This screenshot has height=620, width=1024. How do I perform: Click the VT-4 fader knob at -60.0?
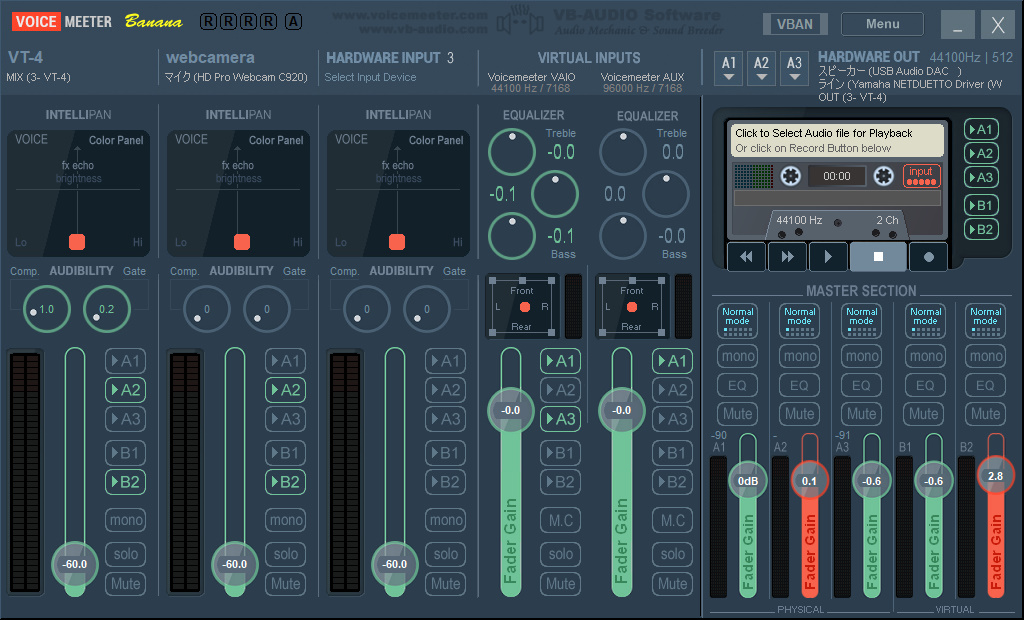pos(75,564)
